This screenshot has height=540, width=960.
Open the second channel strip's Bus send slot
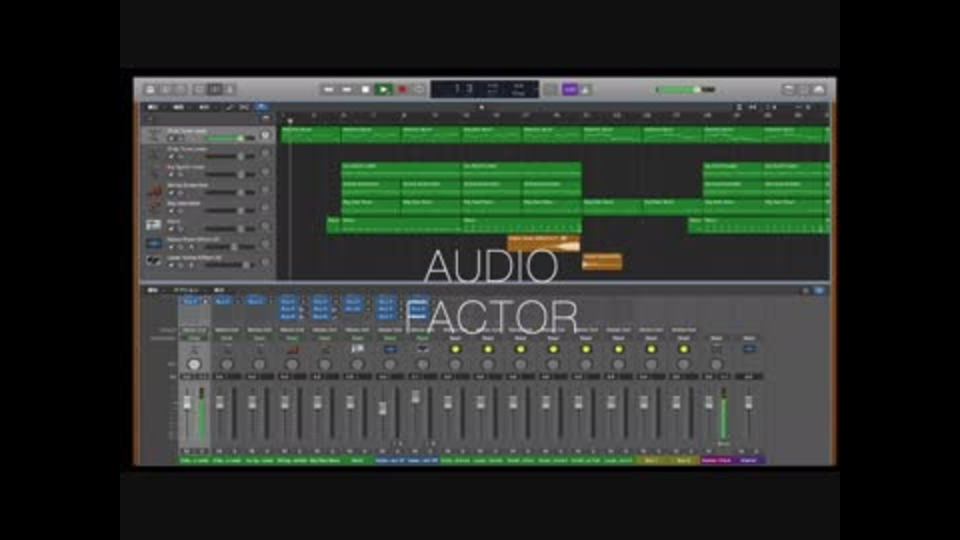coord(223,301)
